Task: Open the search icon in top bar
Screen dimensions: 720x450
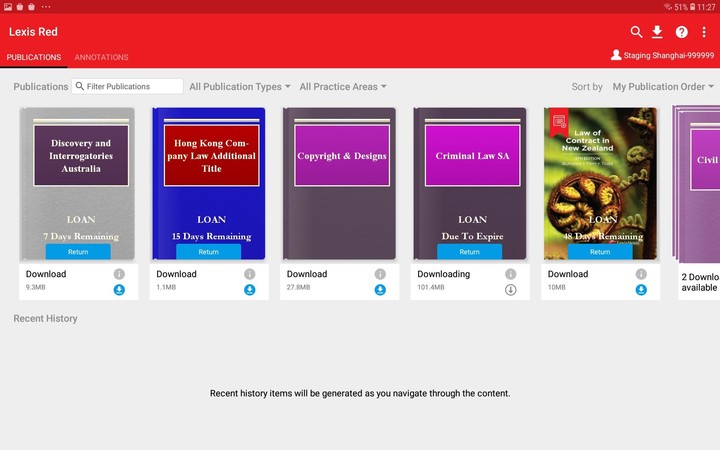Action: (636, 32)
